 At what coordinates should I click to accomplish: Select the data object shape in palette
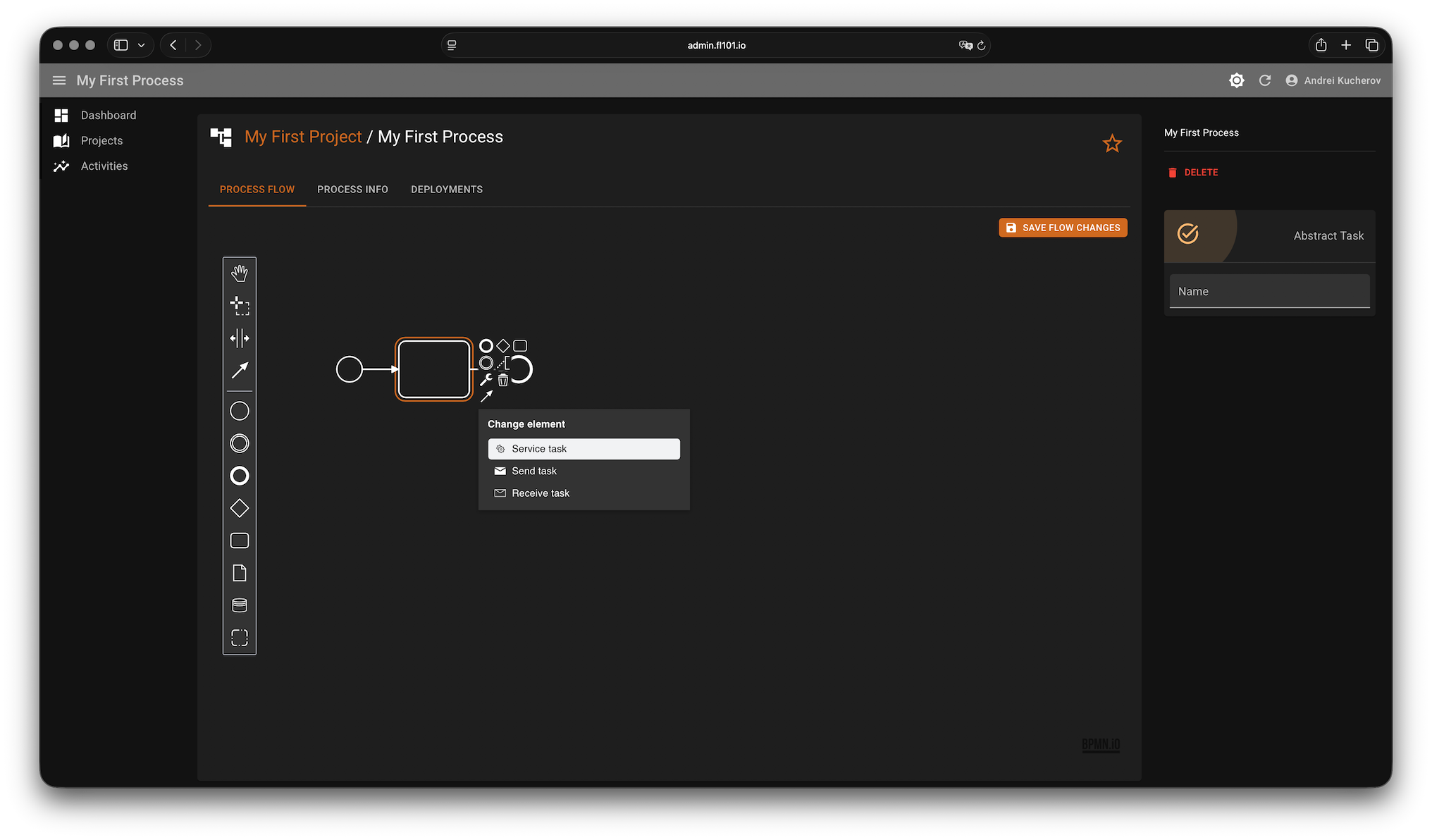(x=240, y=573)
